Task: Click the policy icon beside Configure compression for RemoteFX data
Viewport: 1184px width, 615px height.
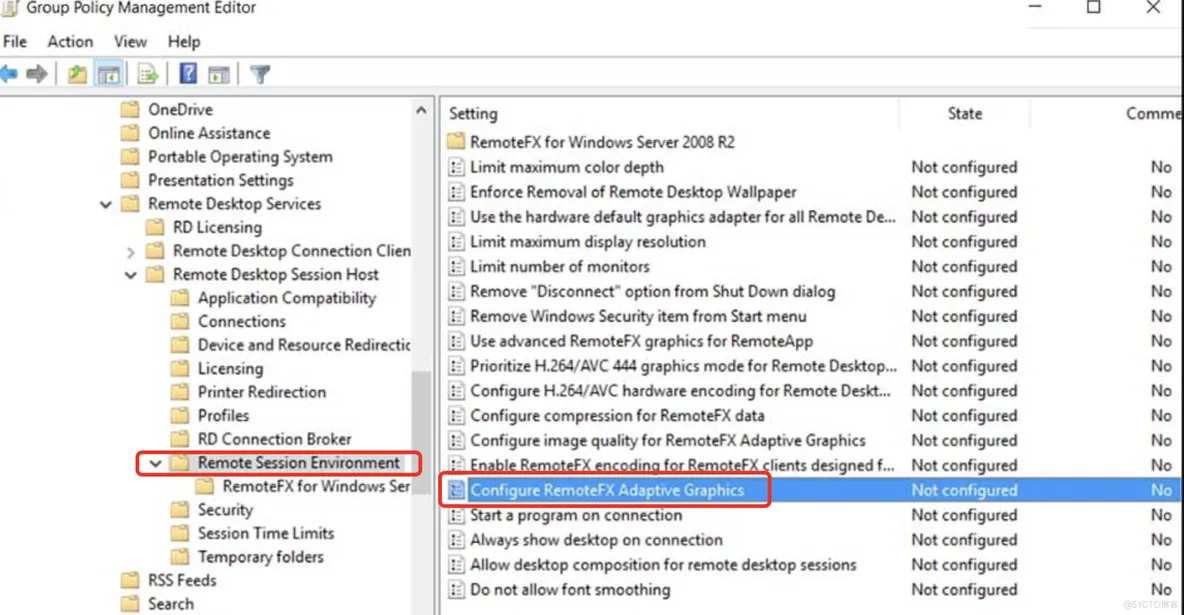Action: tap(456, 416)
